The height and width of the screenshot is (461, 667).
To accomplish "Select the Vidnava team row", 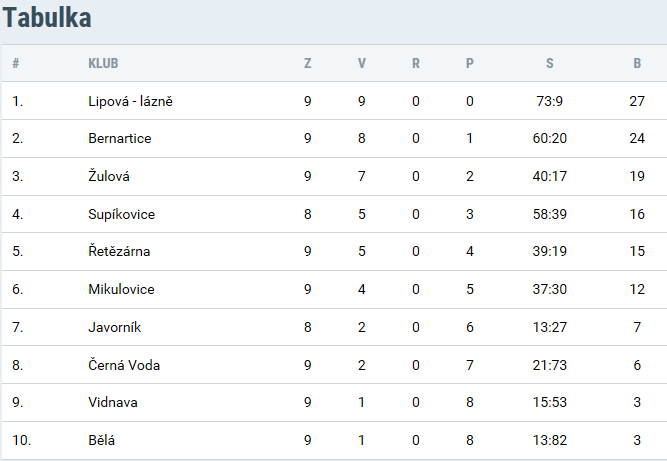I will click(x=334, y=402).
